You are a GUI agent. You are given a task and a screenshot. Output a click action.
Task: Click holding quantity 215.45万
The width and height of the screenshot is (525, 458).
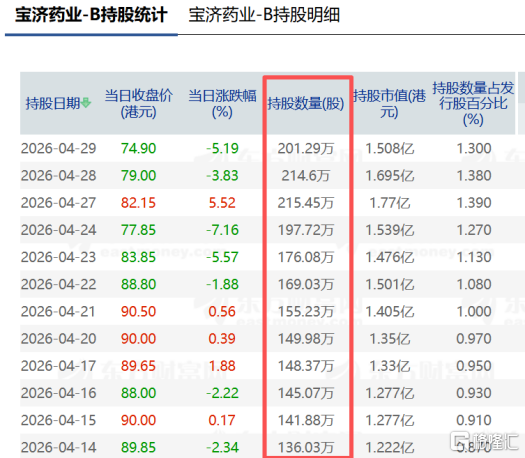[306, 203]
